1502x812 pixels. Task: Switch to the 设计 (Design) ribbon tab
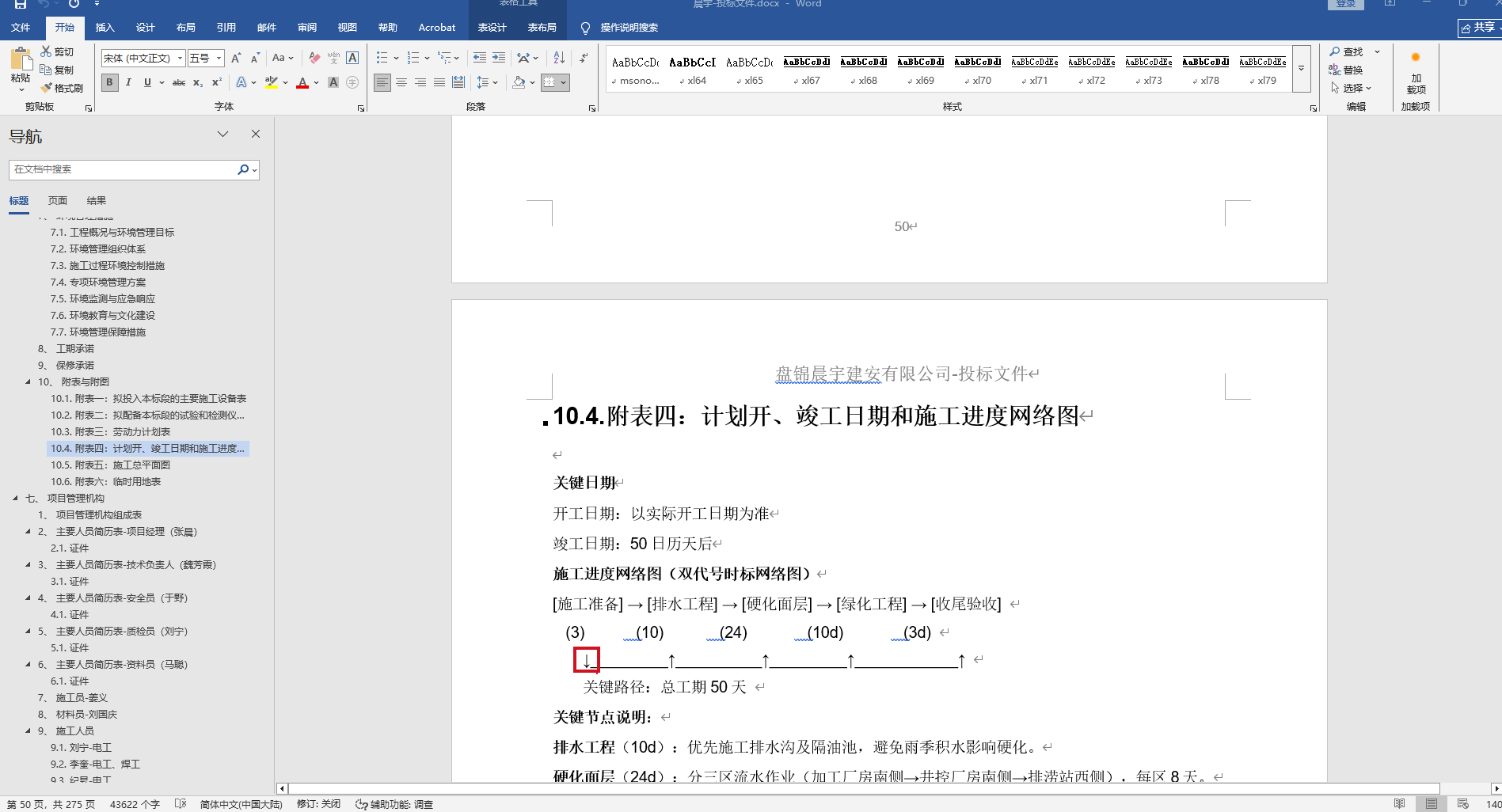pos(146,28)
